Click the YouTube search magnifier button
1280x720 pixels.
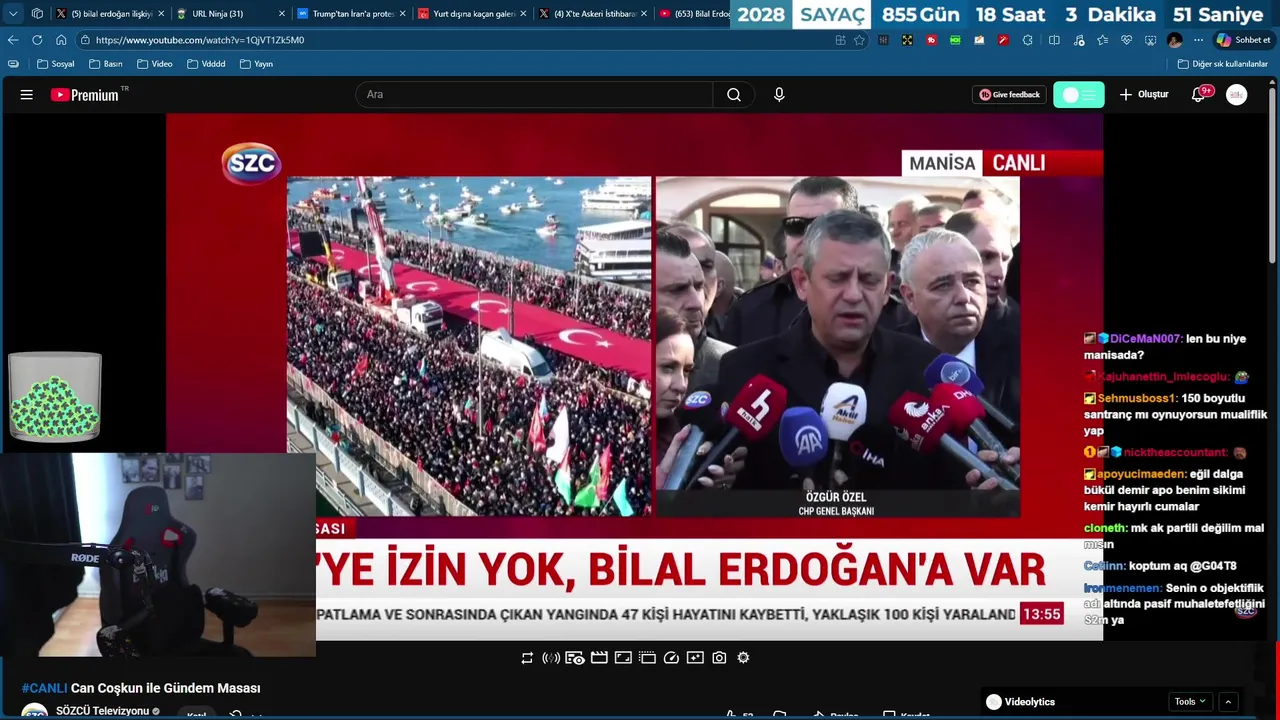[734, 95]
